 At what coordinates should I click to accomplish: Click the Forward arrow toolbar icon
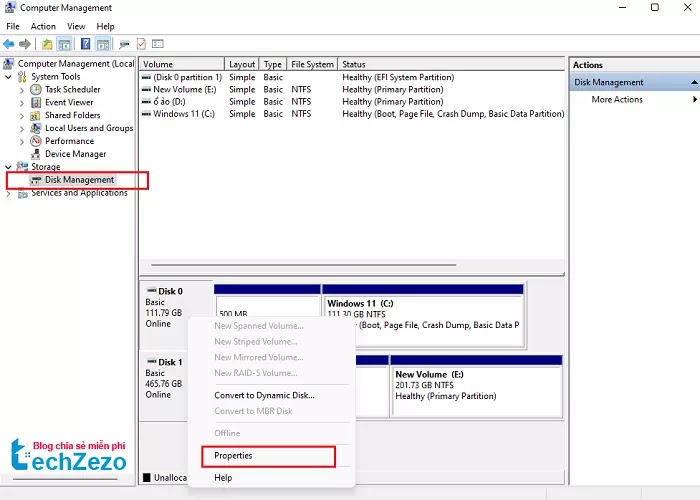[x=25, y=44]
